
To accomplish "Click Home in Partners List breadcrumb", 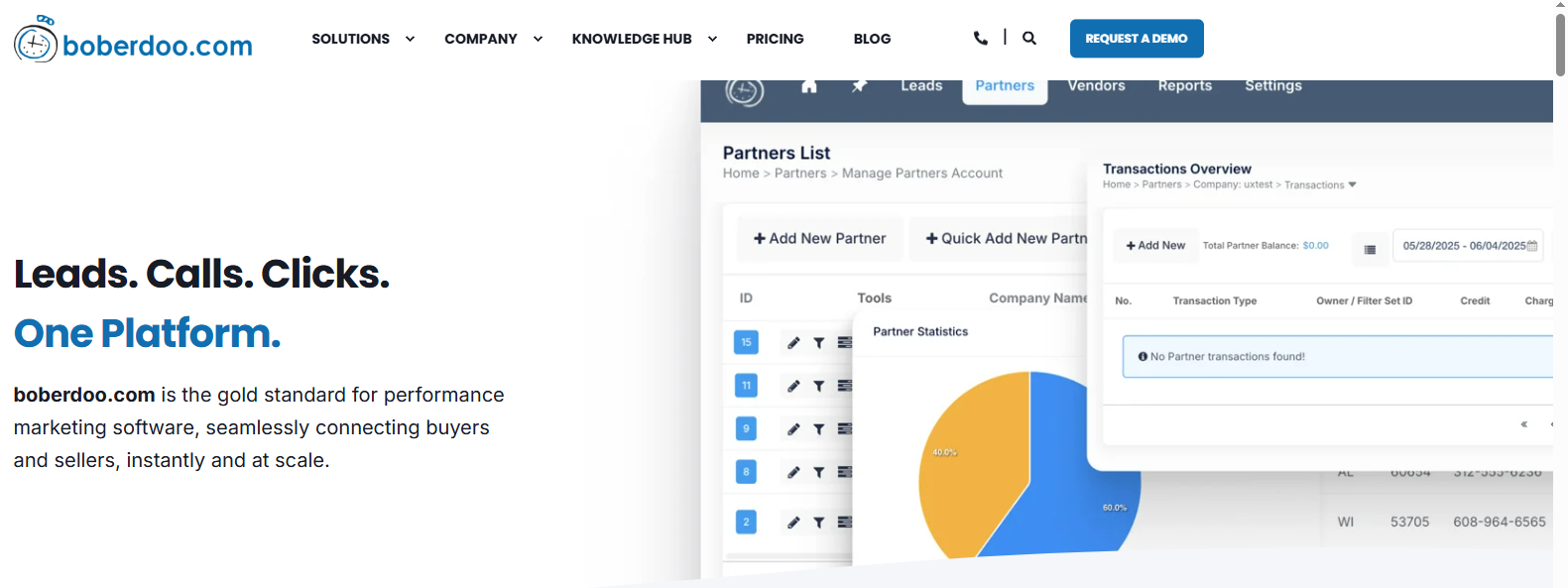I will [x=741, y=174].
